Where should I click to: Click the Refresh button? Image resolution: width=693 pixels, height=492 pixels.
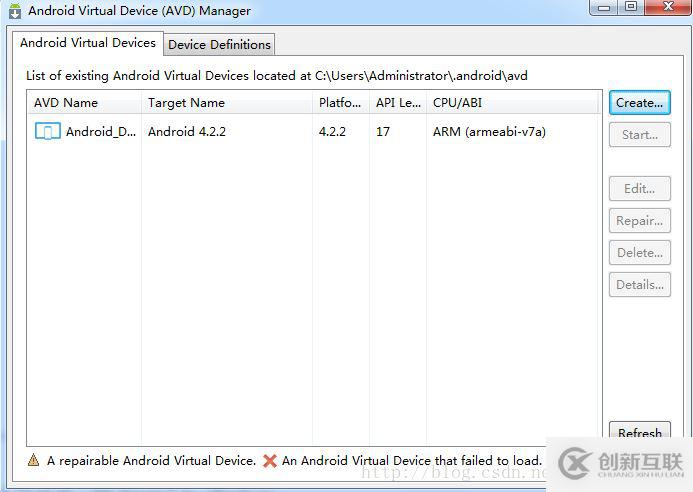[640, 430]
